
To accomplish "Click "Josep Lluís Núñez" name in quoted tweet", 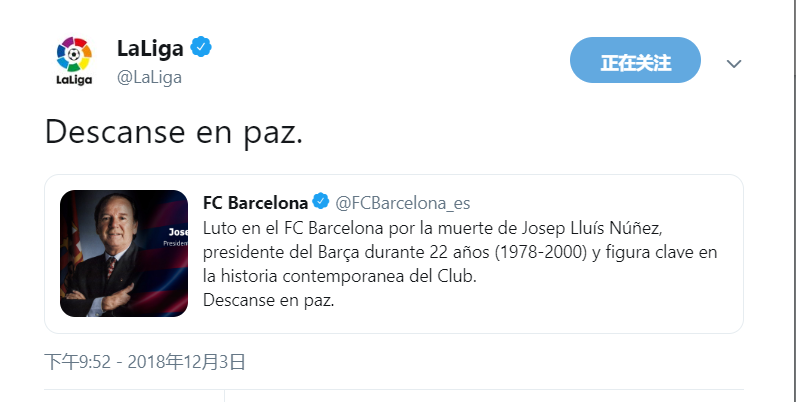I will click(x=591, y=228).
